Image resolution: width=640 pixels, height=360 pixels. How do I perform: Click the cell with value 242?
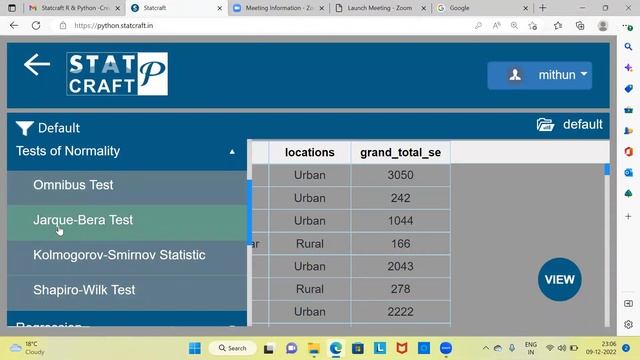400,198
